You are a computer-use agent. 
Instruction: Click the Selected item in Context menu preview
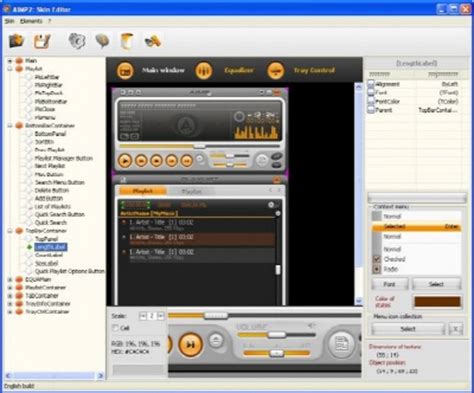pos(417,227)
